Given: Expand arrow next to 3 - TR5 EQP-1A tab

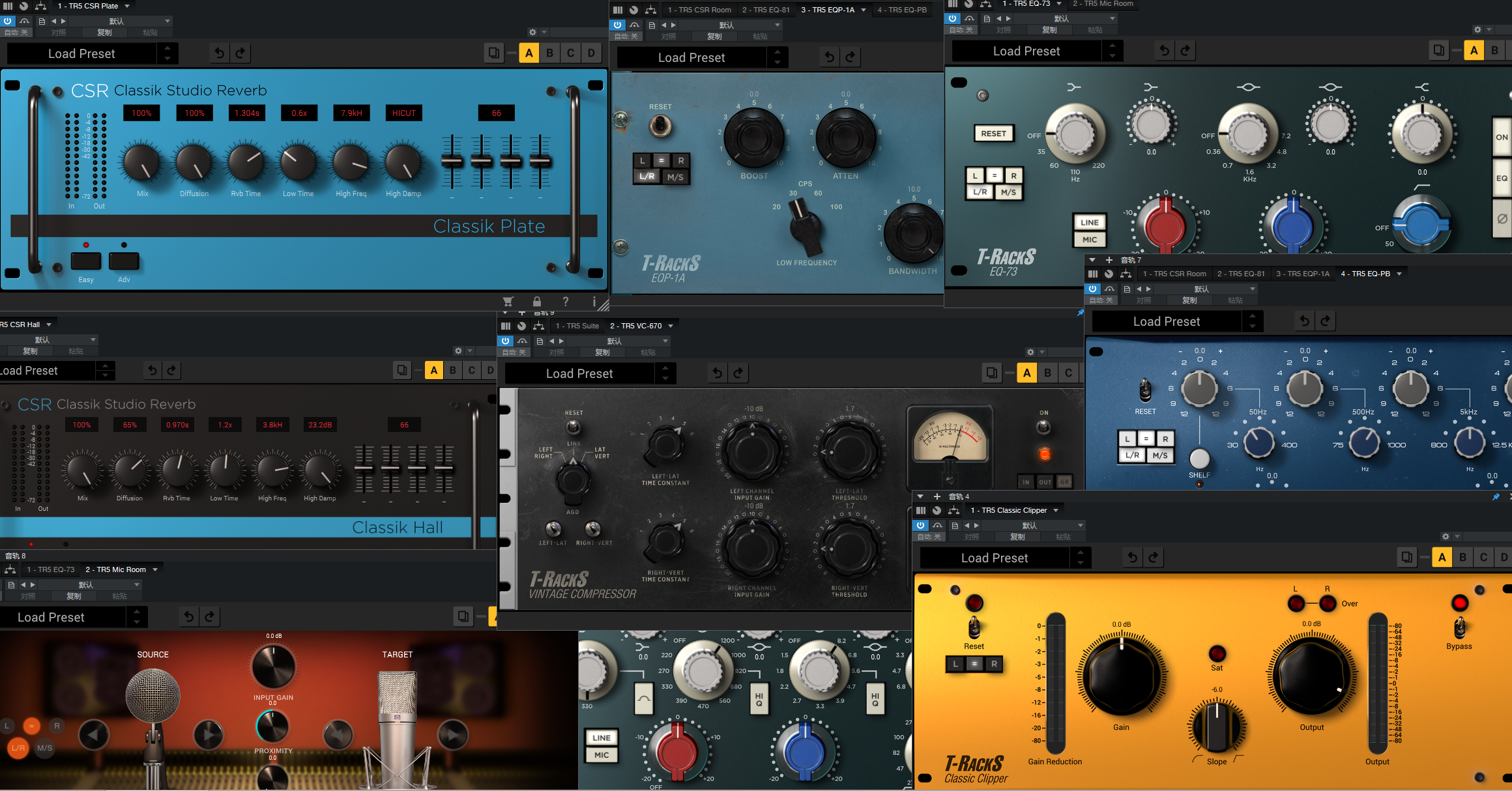Looking at the screenshot, I should click(864, 10).
